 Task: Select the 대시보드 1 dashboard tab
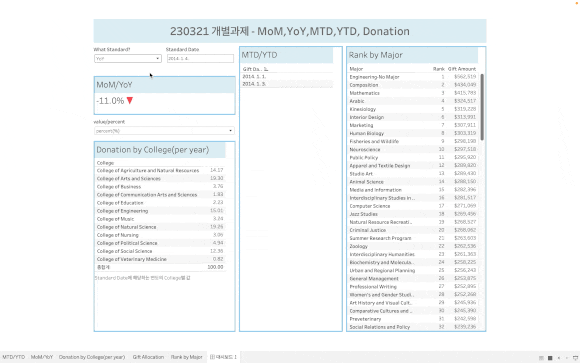223,357
